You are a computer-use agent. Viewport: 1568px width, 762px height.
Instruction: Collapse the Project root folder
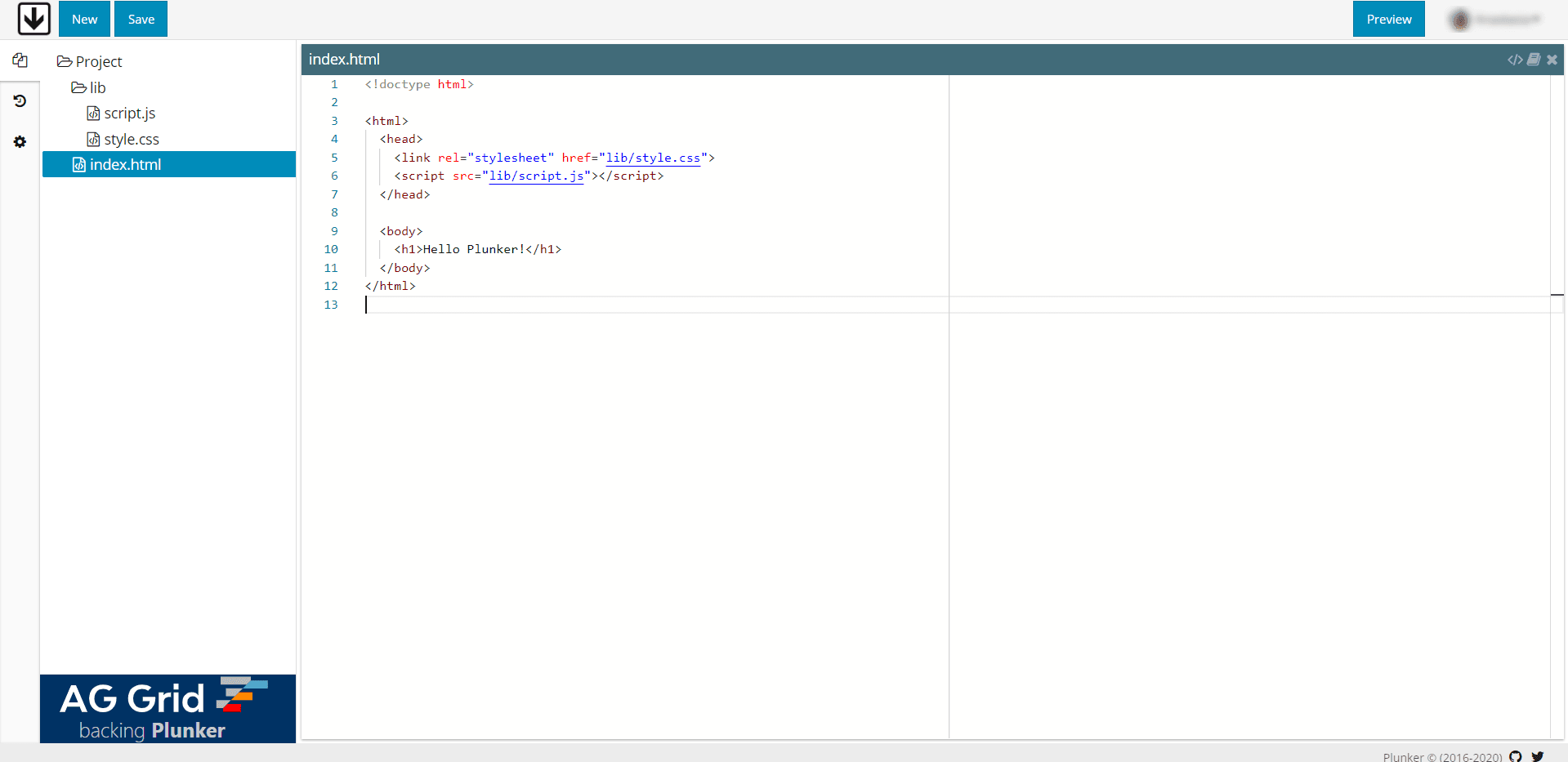90,62
